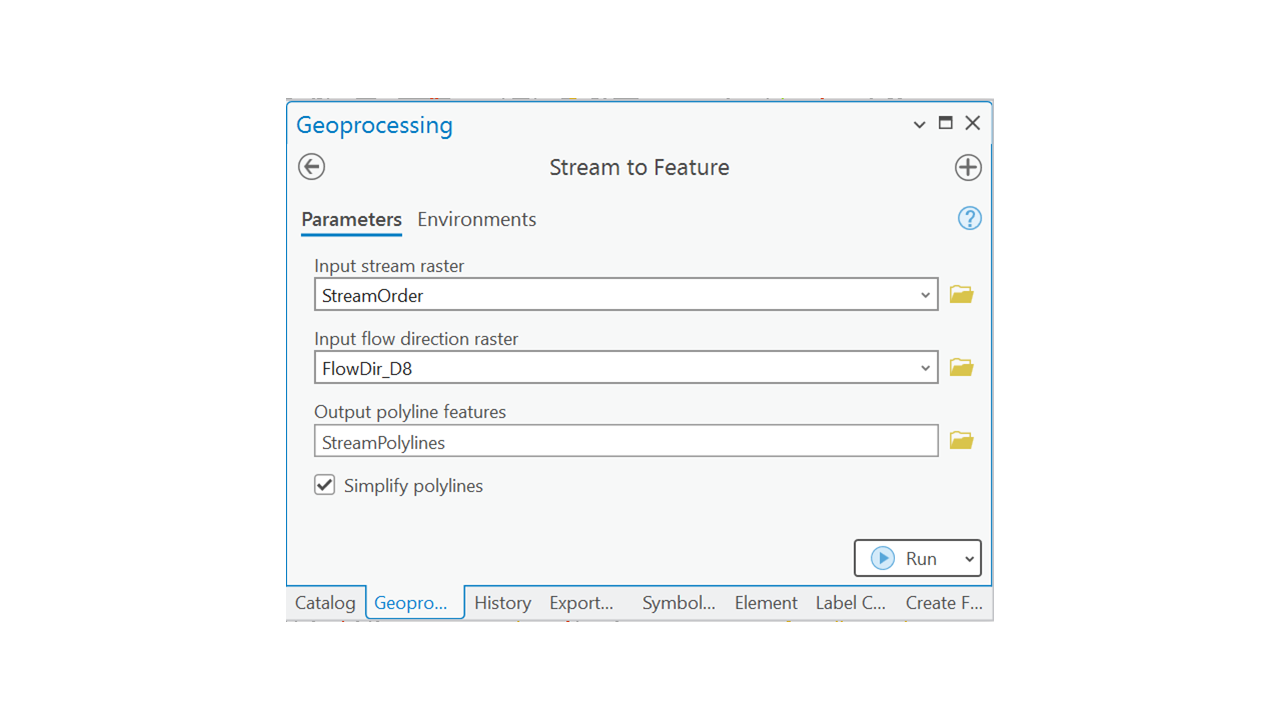This screenshot has height=720, width=1280.
Task: Click the add (plus) icon beside tool title
Action: 967,167
